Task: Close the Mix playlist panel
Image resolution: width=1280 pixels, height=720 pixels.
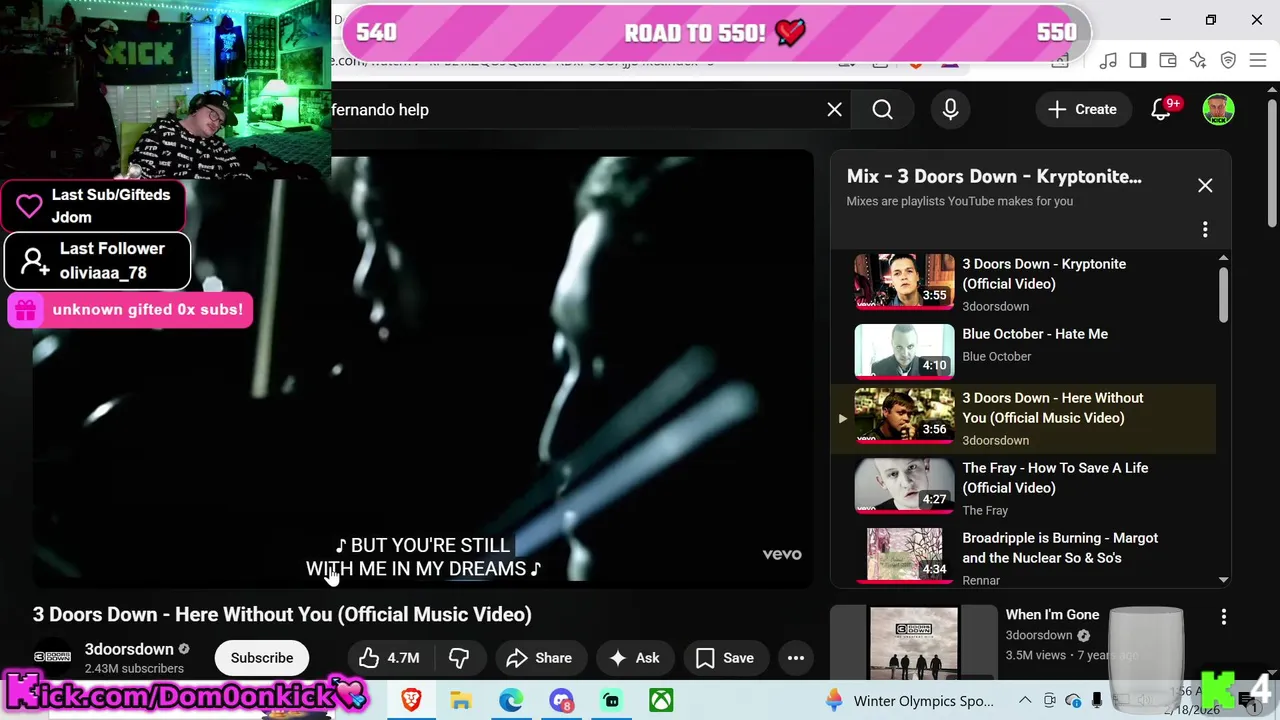Action: [1205, 185]
